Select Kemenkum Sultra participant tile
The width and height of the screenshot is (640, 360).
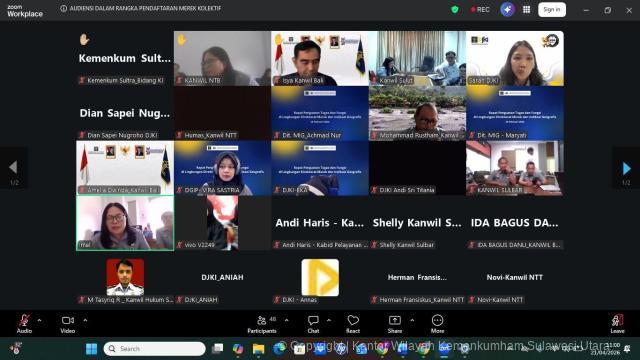125,58
